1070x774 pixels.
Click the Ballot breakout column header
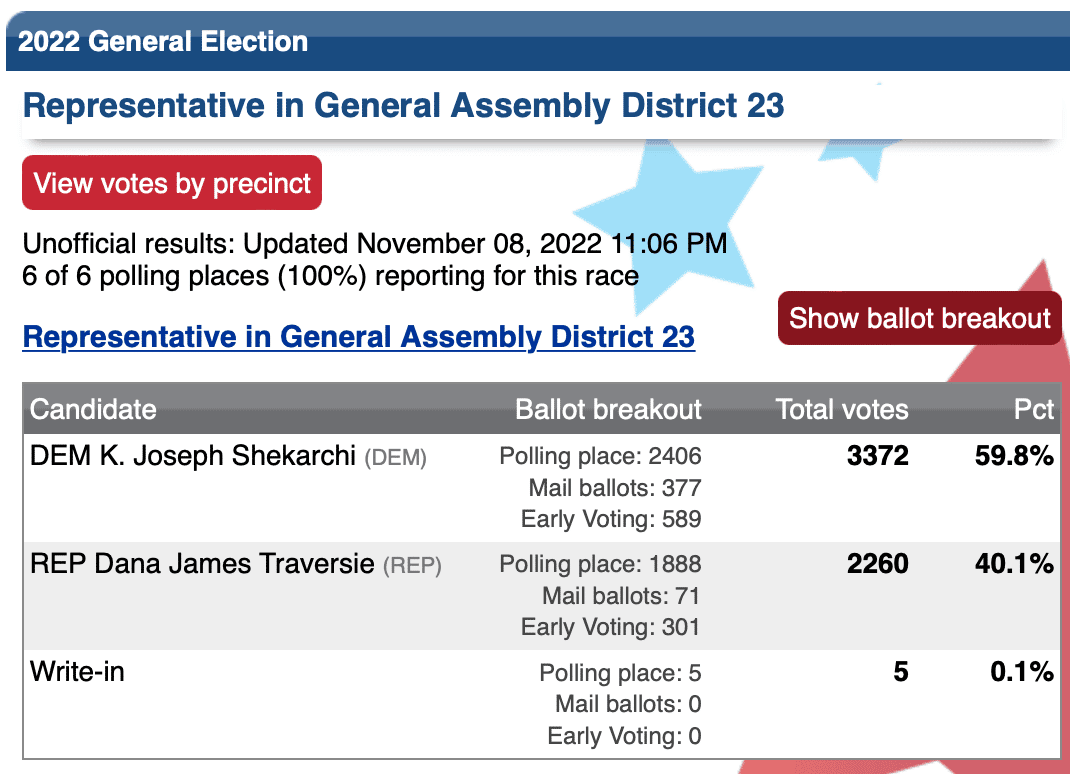[x=608, y=409]
